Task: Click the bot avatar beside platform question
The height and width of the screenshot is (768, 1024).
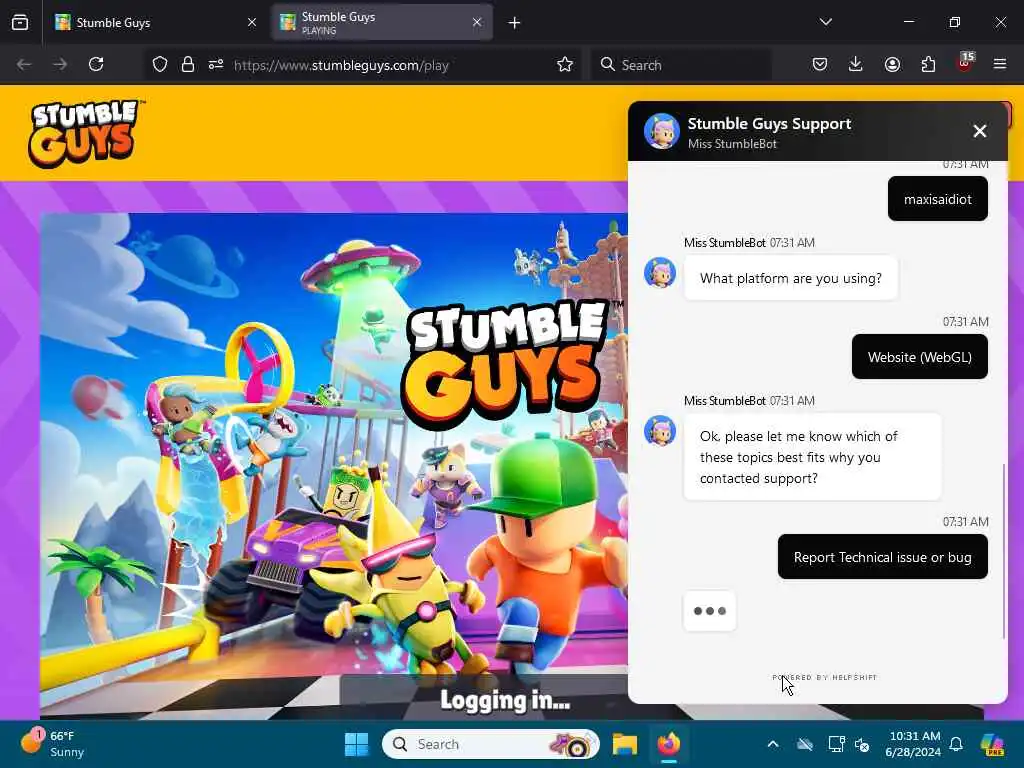Action: point(660,273)
